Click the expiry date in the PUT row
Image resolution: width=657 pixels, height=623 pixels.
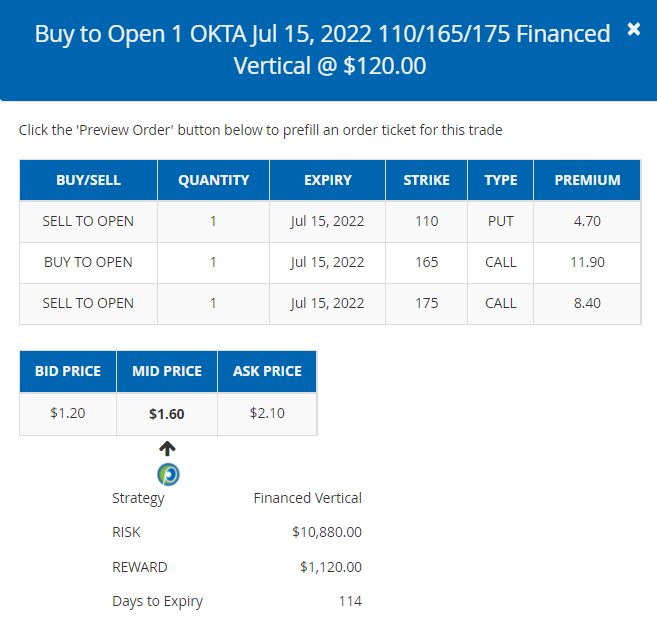pyautogui.click(x=328, y=221)
